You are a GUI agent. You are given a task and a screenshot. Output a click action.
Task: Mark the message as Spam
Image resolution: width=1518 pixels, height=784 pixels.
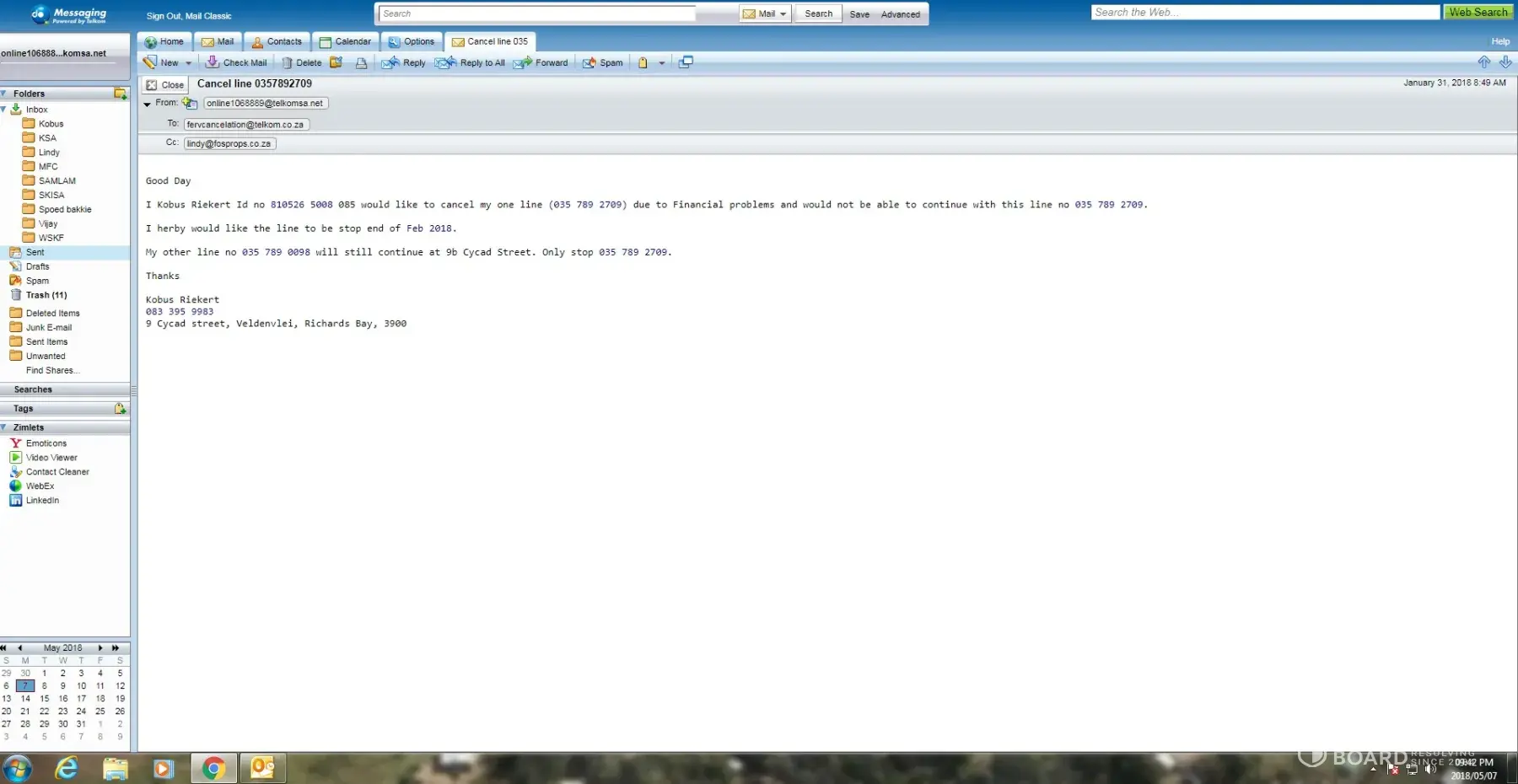[602, 62]
